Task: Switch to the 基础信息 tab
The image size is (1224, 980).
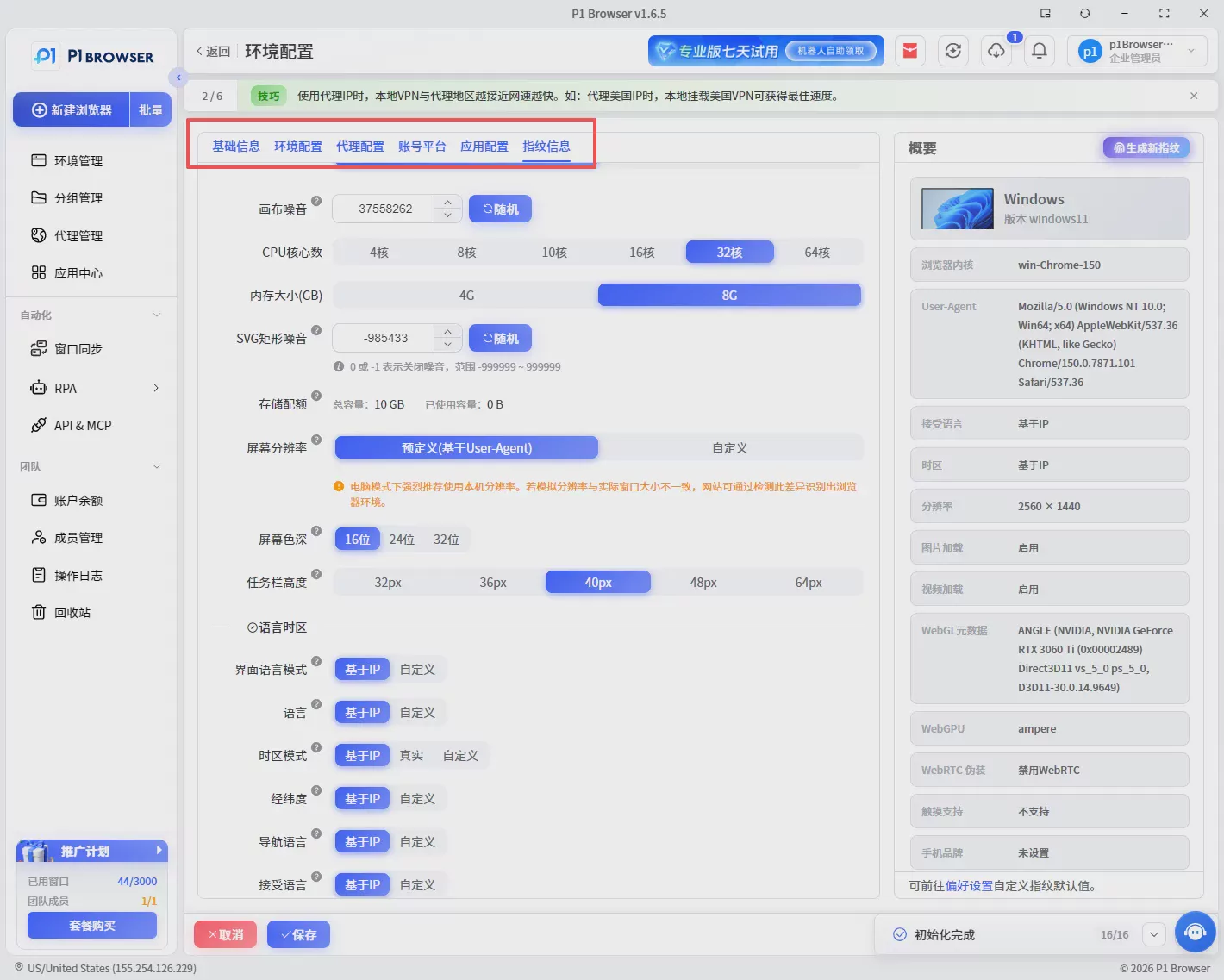Action: (236, 147)
